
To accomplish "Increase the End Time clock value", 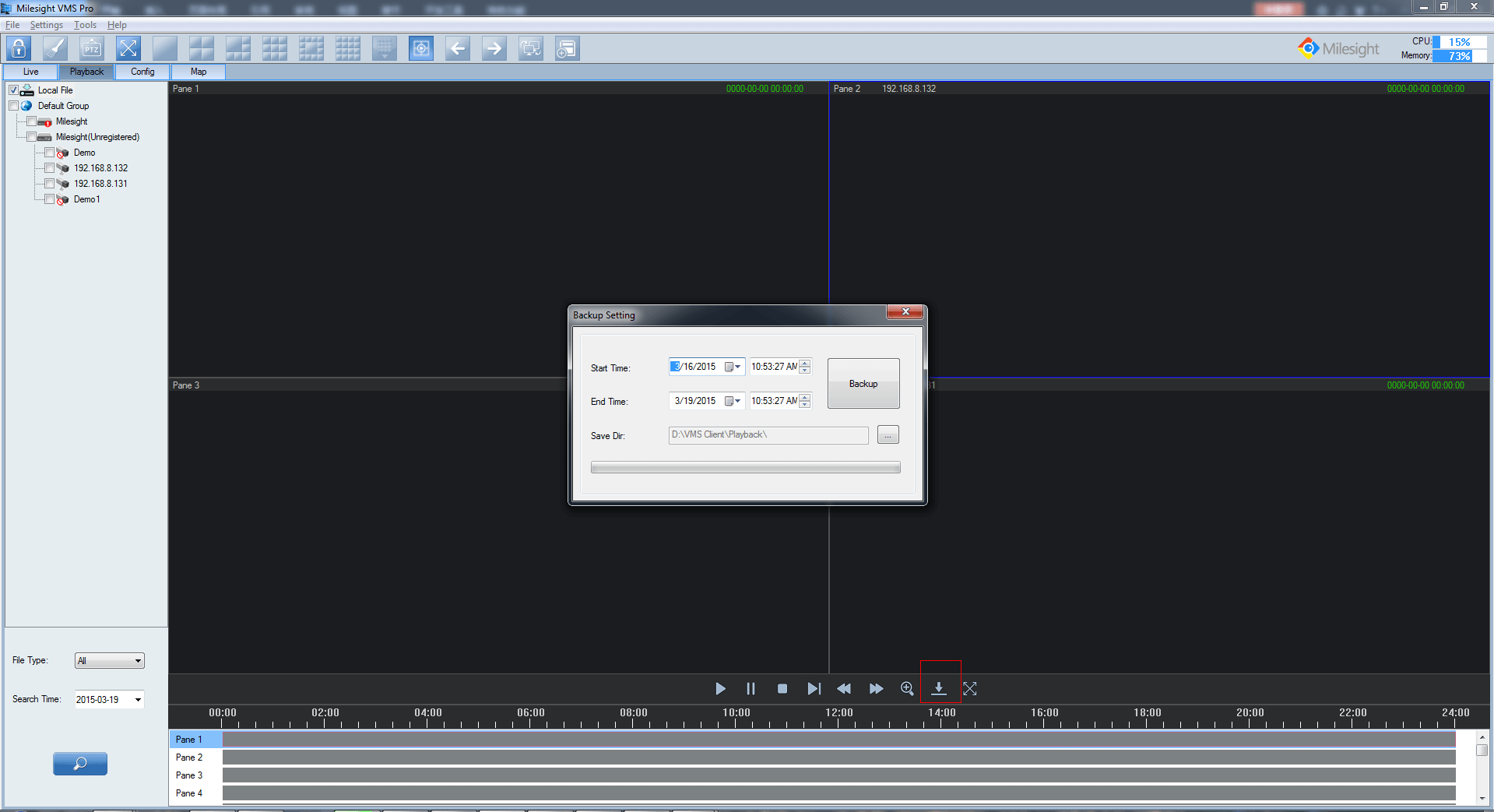I will [x=805, y=397].
